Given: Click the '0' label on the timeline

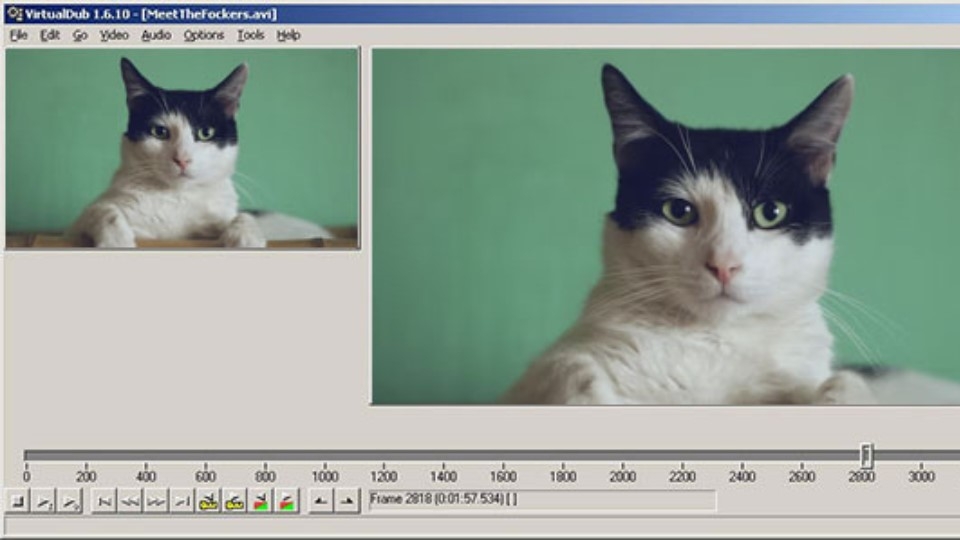Looking at the screenshot, I should pyautogui.click(x=26, y=476).
